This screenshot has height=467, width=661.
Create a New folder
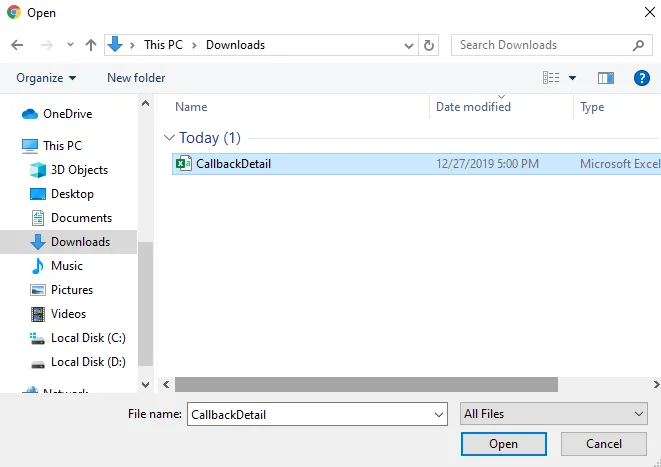pyautogui.click(x=136, y=78)
